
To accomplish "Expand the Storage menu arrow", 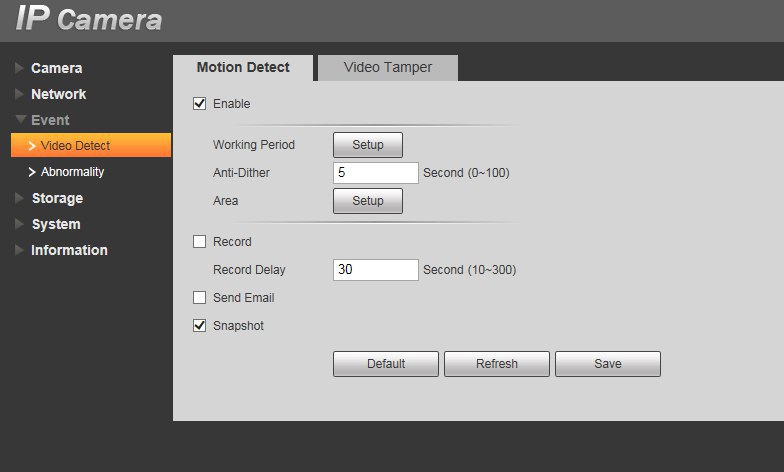I will click(19, 198).
